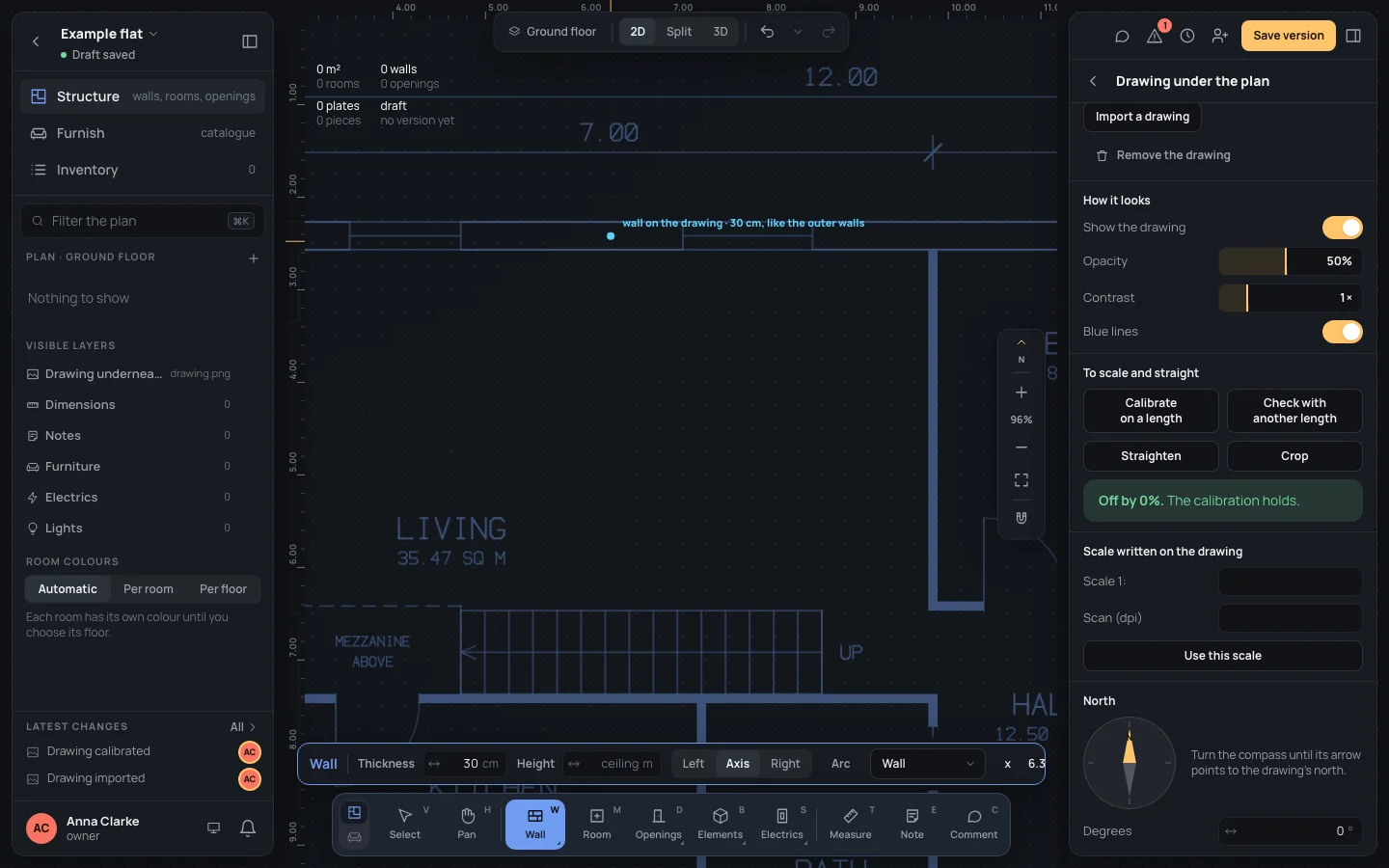Select the Pan tool
This screenshot has height=868, width=1389.
[x=467, y=825]
